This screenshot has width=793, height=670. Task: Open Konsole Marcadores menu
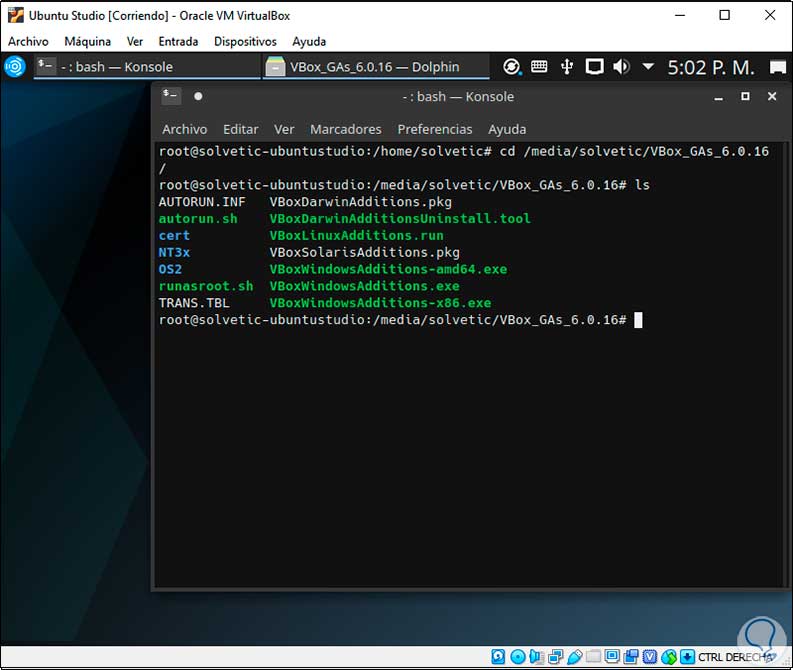(x=346, y=129)
